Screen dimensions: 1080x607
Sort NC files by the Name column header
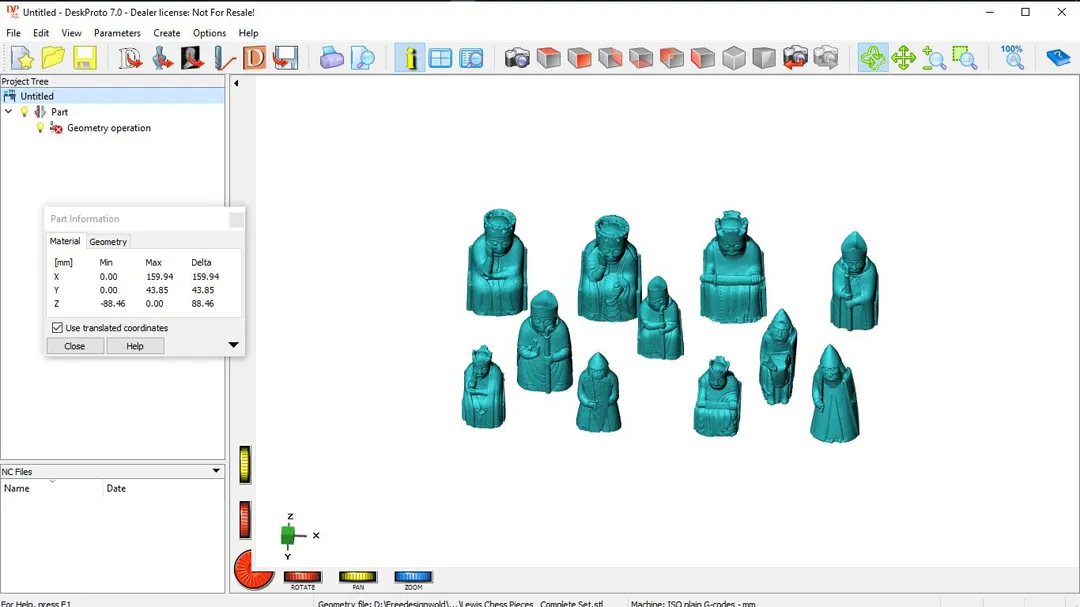(x=51, y=488)
